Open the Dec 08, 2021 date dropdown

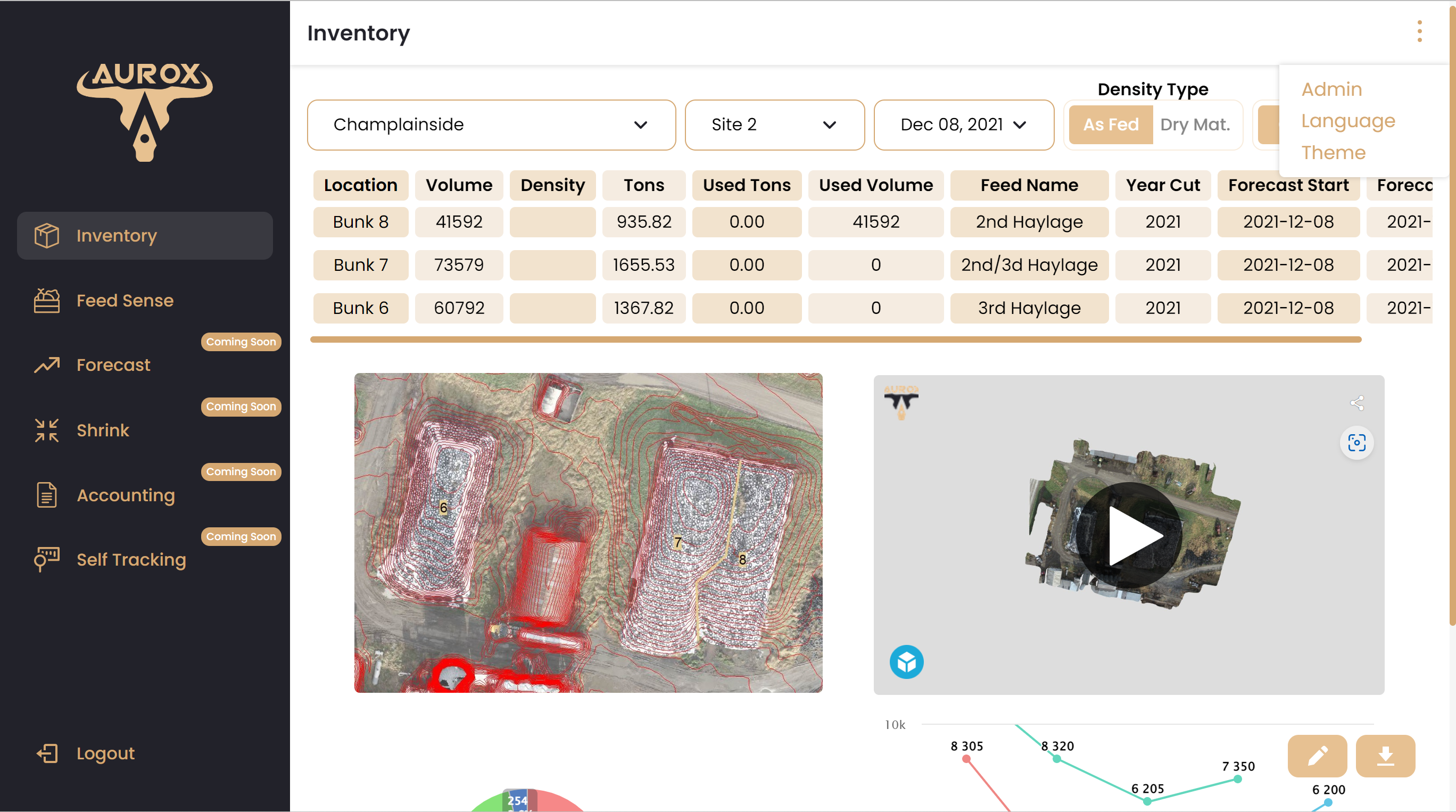pos(964,125)
